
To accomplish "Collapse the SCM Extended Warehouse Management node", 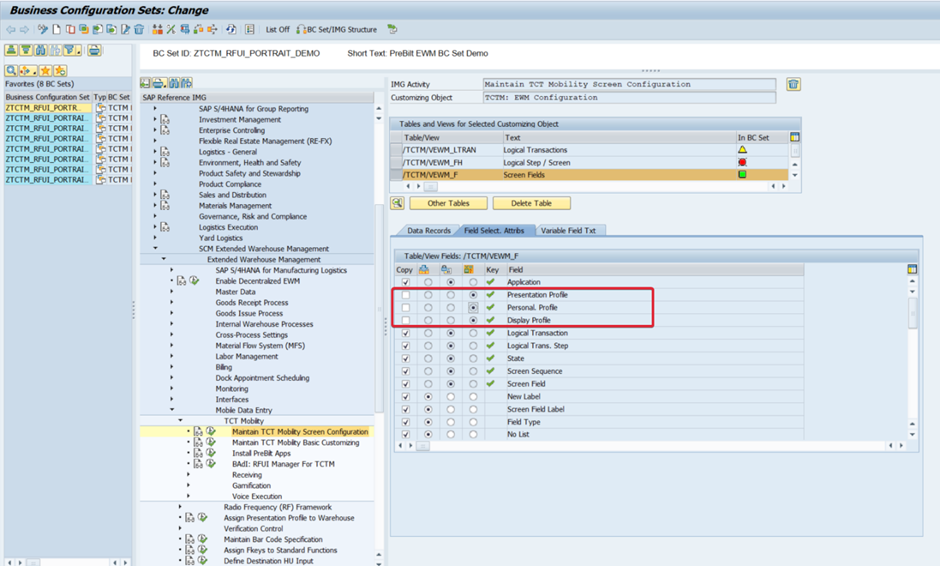I will click(x=155, y=249).
